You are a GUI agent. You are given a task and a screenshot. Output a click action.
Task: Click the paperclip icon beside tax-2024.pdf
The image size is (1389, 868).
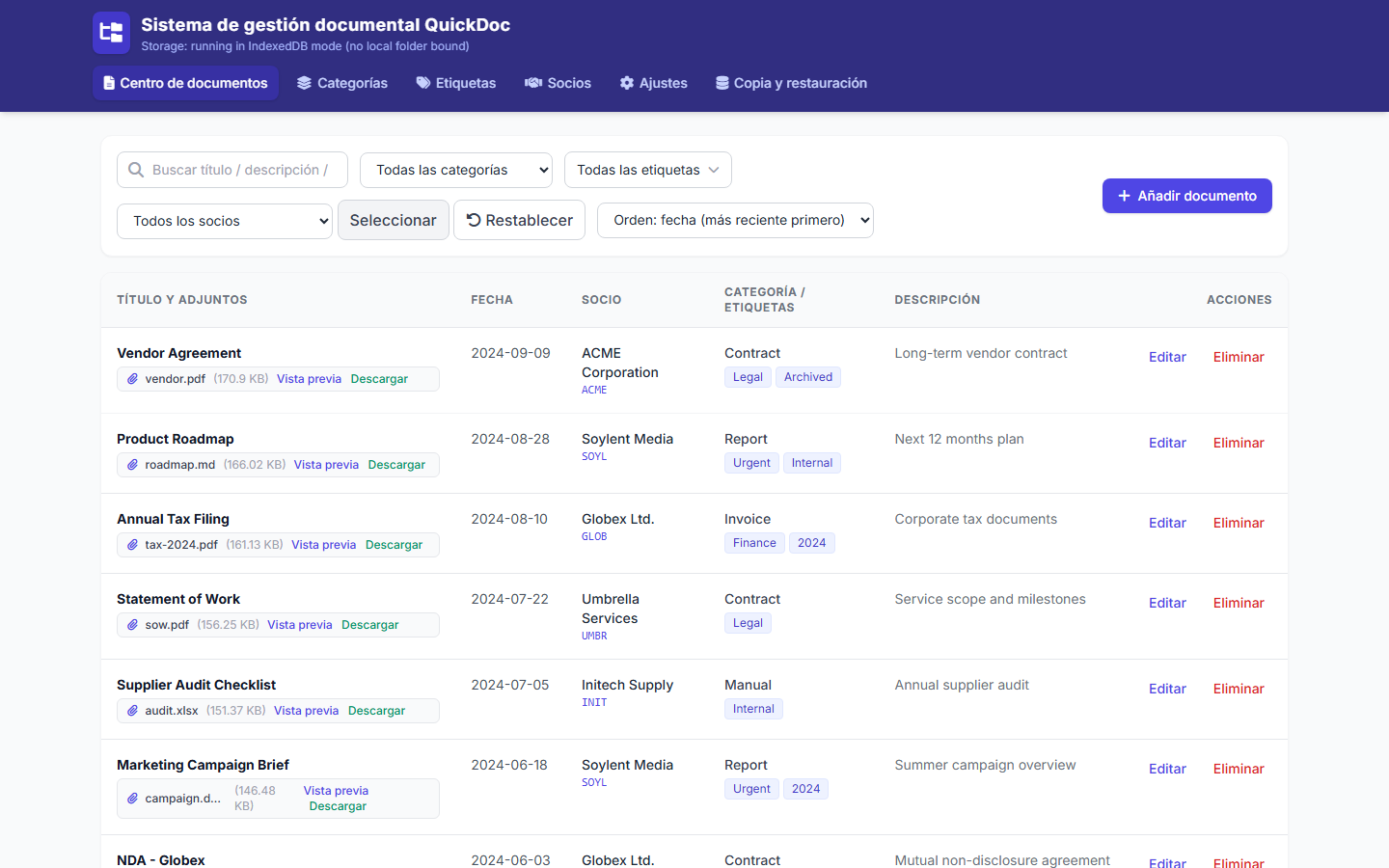pos(133,545)
